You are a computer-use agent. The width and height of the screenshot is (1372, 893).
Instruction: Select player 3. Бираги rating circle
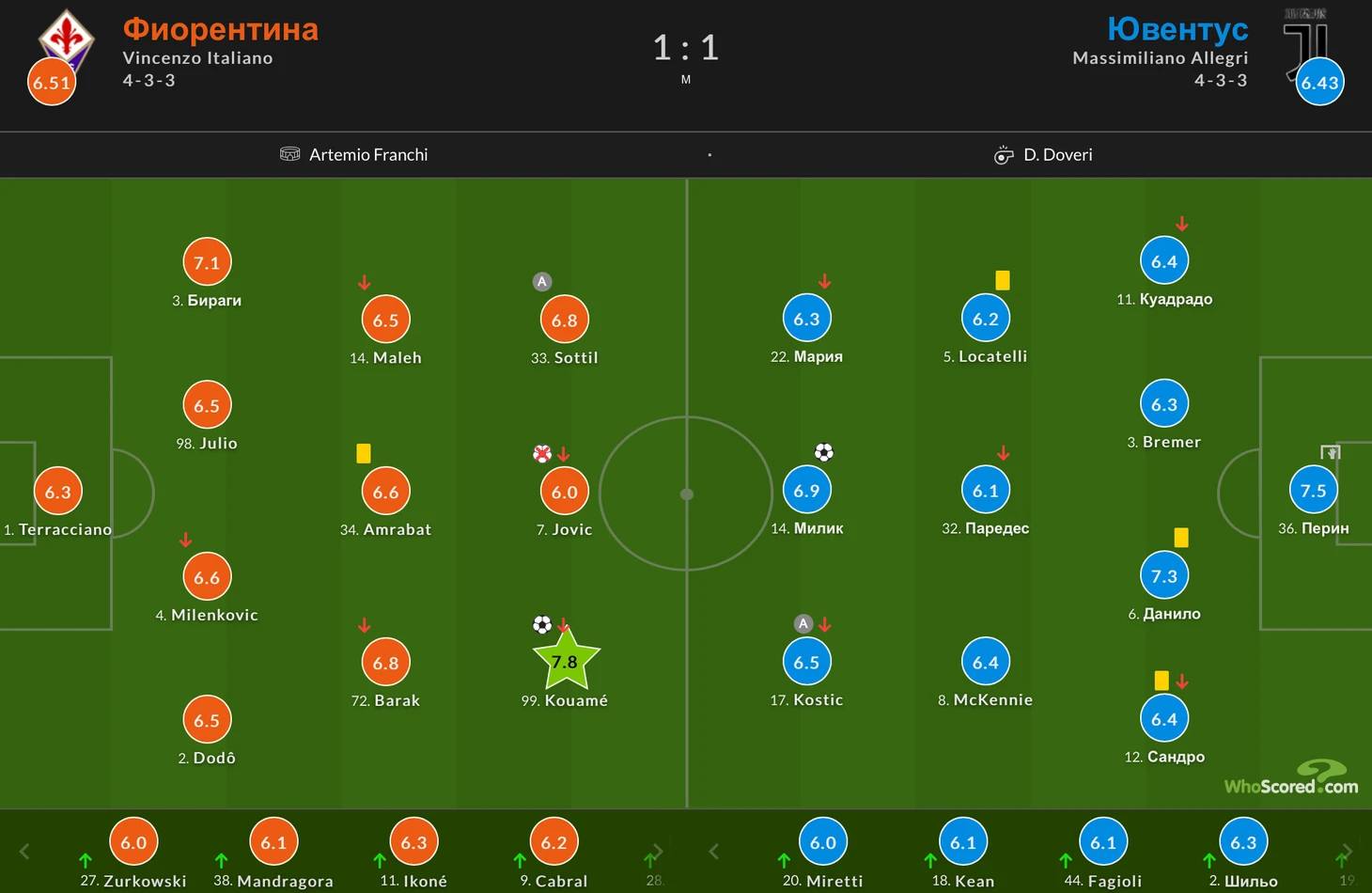point(207,262)
